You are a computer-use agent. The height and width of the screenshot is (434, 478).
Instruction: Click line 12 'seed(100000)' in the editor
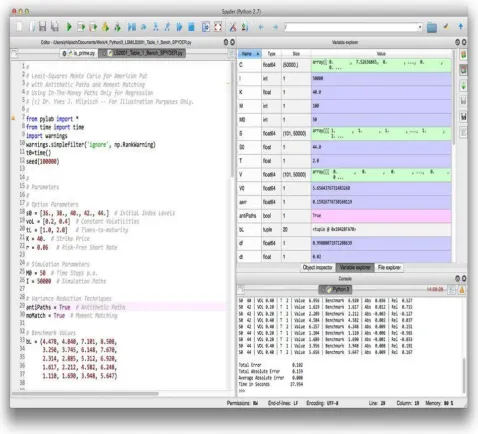click(42, 162)
